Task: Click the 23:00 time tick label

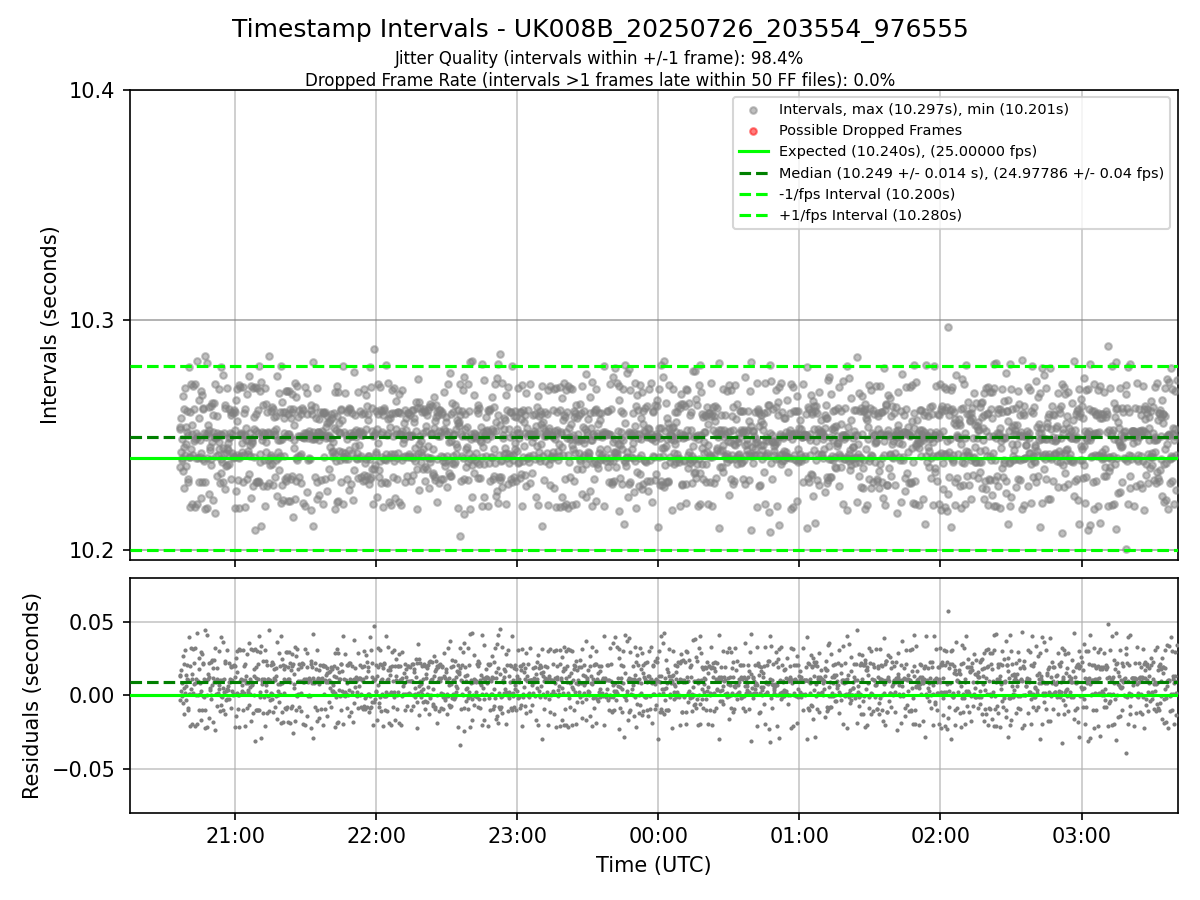Action: pyautogui.click(x=517, y=834)
